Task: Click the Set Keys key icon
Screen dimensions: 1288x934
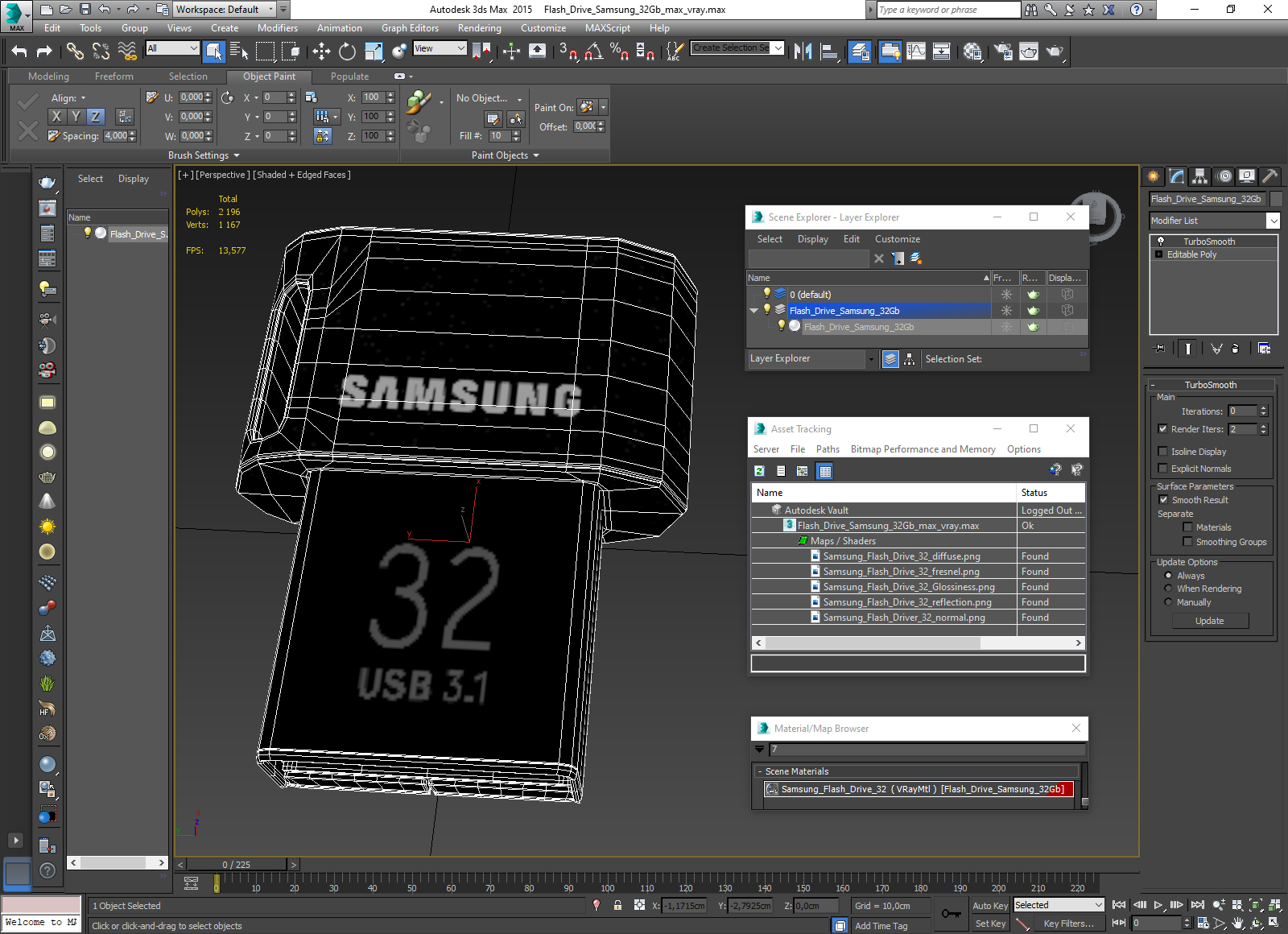Action: click(x=951, y=914)
